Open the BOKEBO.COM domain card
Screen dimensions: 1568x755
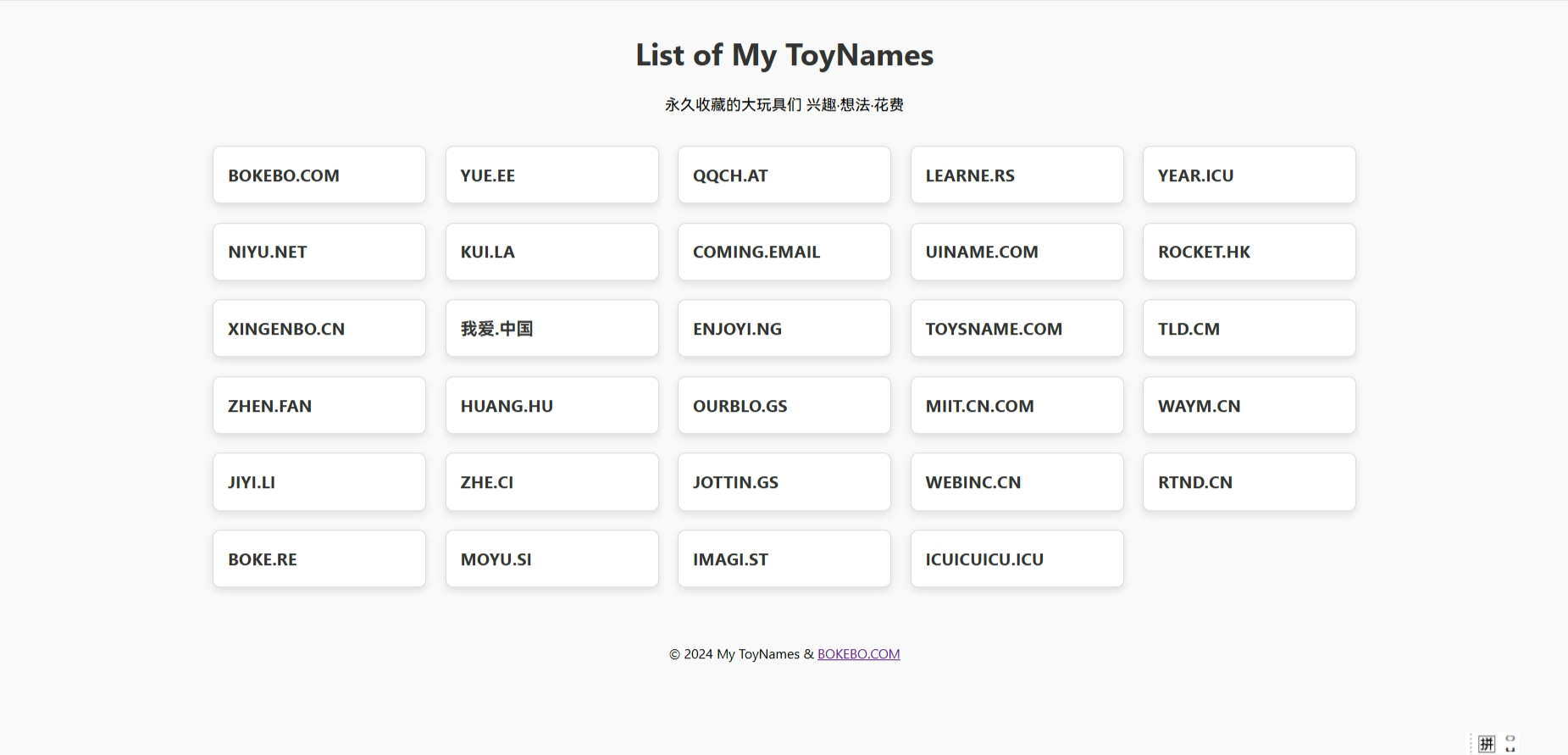coord(319,175)
